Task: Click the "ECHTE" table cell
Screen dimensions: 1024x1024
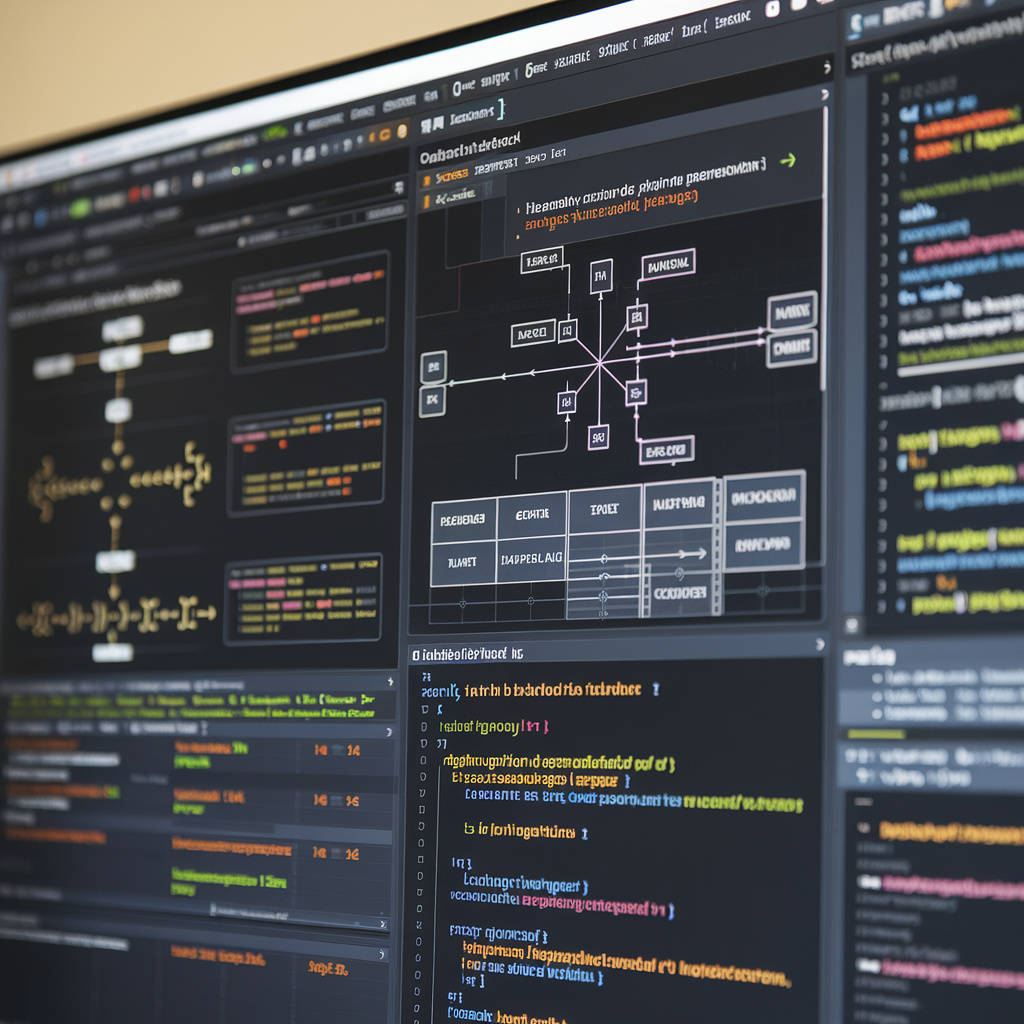Action: [x=532, y=515]
